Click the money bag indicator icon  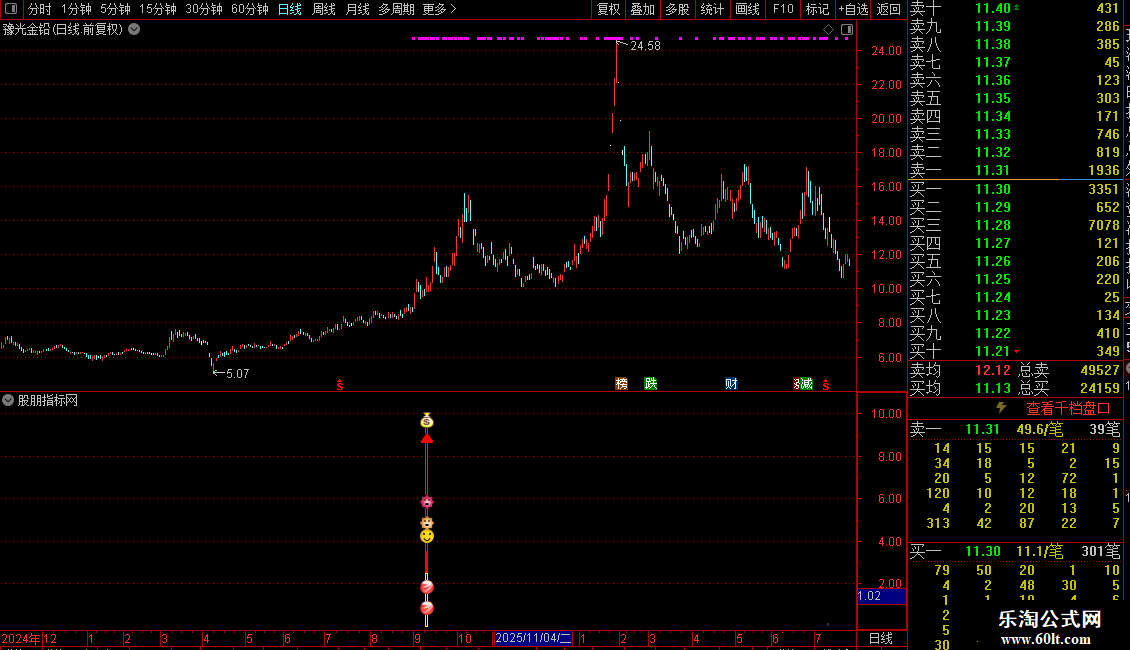pos(427,420)
